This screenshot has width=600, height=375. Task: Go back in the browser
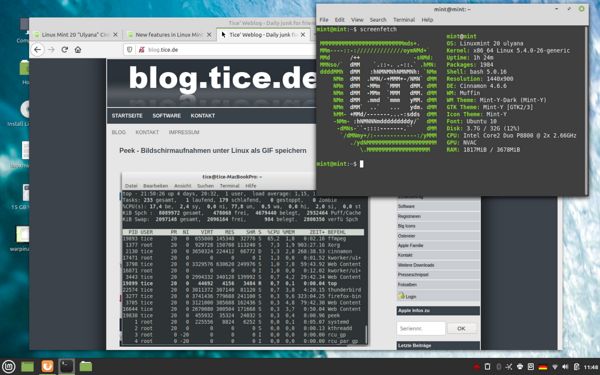[x=38, y=50]
